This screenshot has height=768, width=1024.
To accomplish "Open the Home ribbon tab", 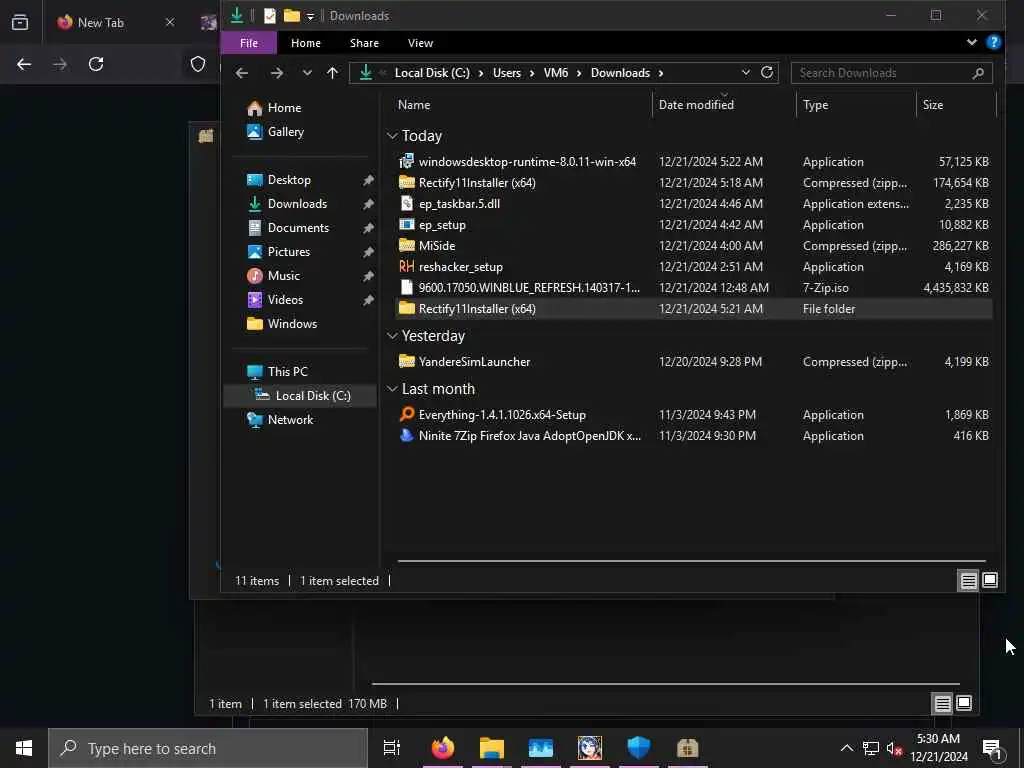I will click(306, 43).
